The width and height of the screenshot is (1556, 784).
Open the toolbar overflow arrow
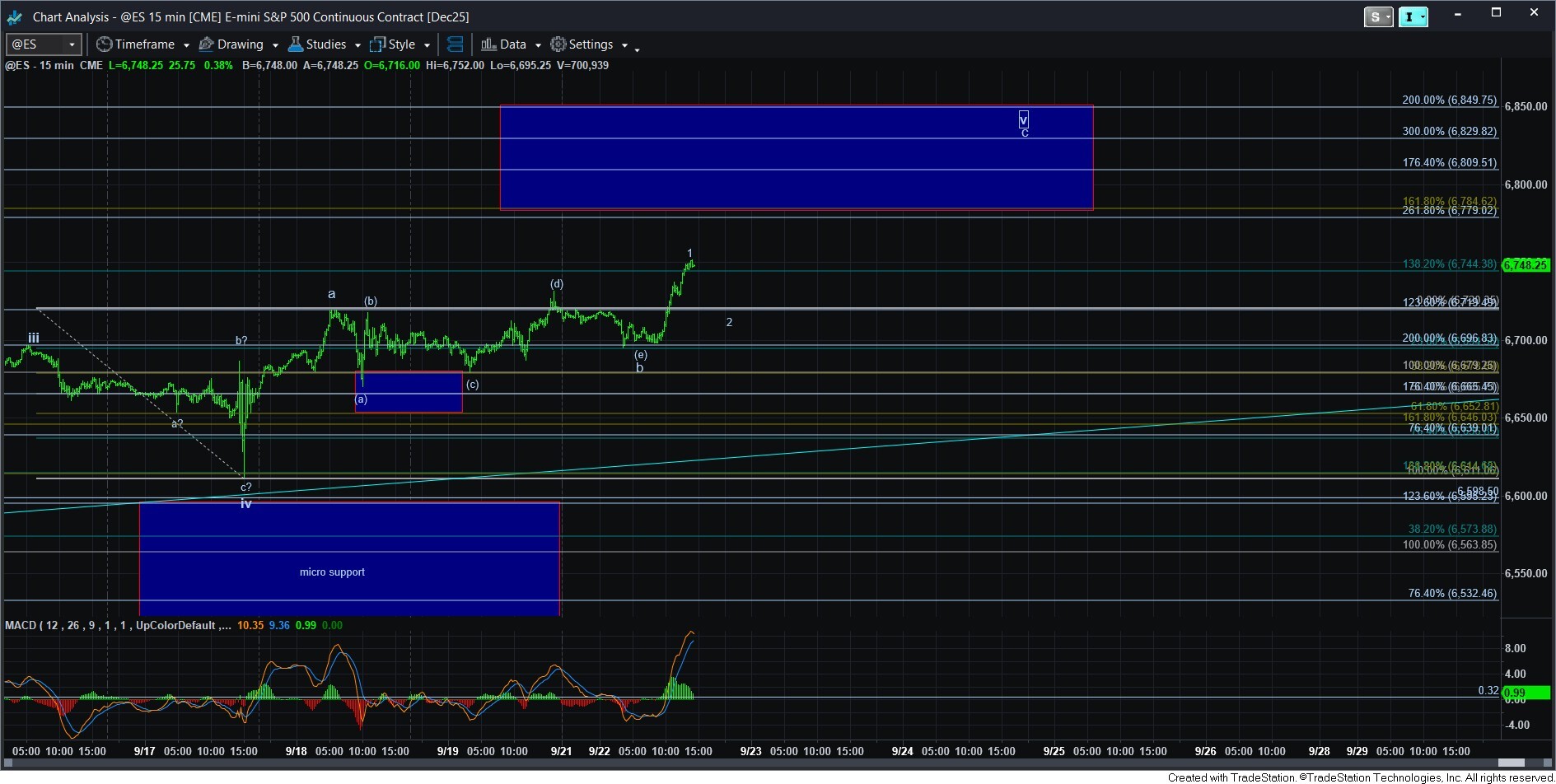coord(638,49)
